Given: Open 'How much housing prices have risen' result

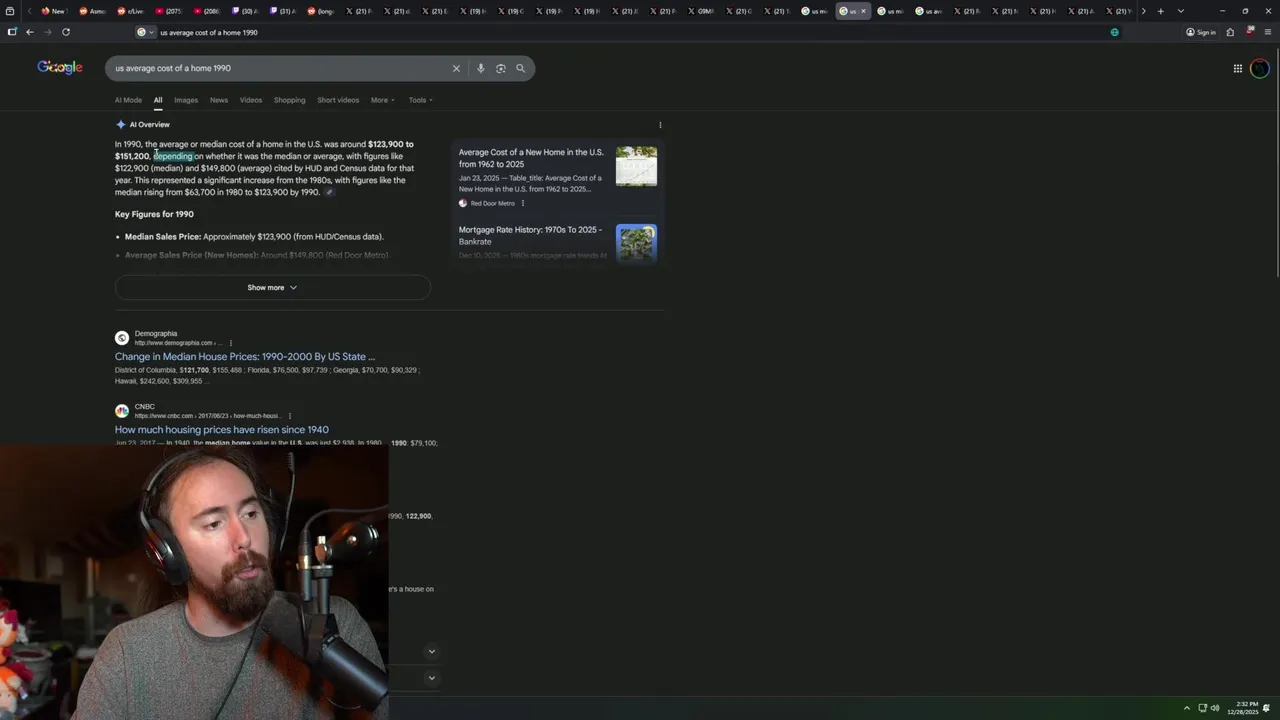Looking at the screenshot, I should 222,430.
